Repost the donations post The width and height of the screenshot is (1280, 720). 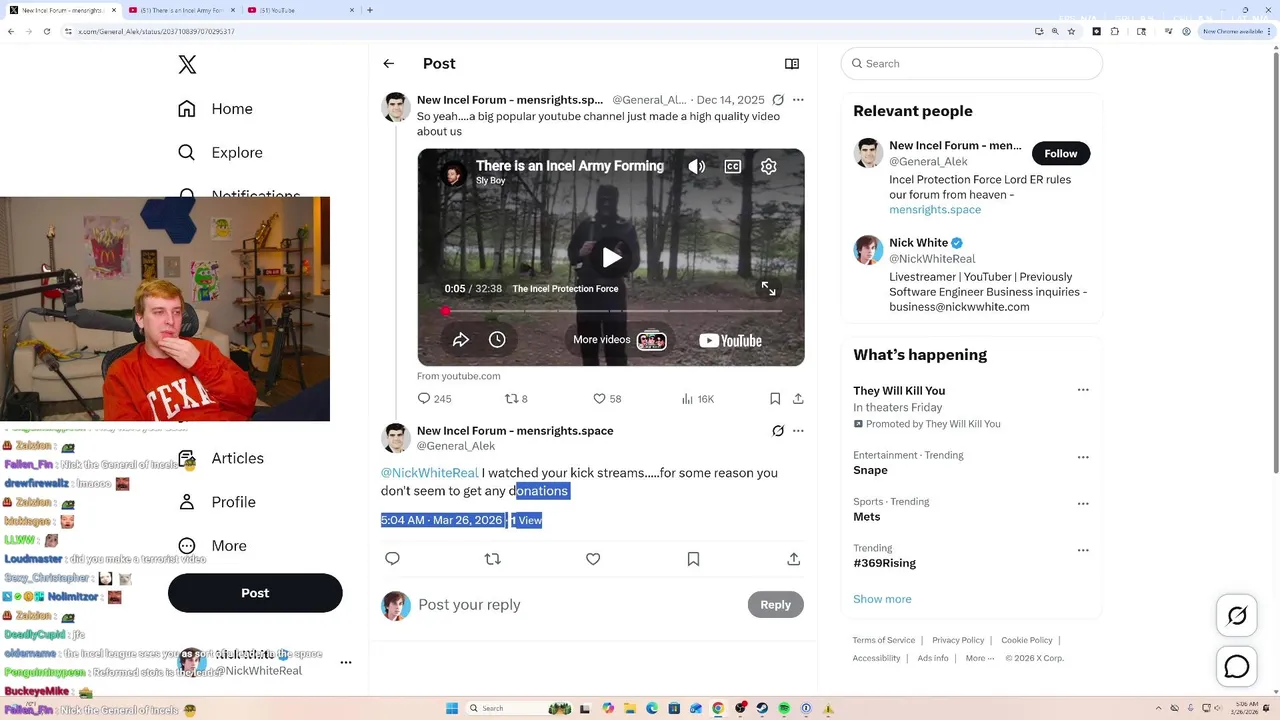click(x=492, y=559)
